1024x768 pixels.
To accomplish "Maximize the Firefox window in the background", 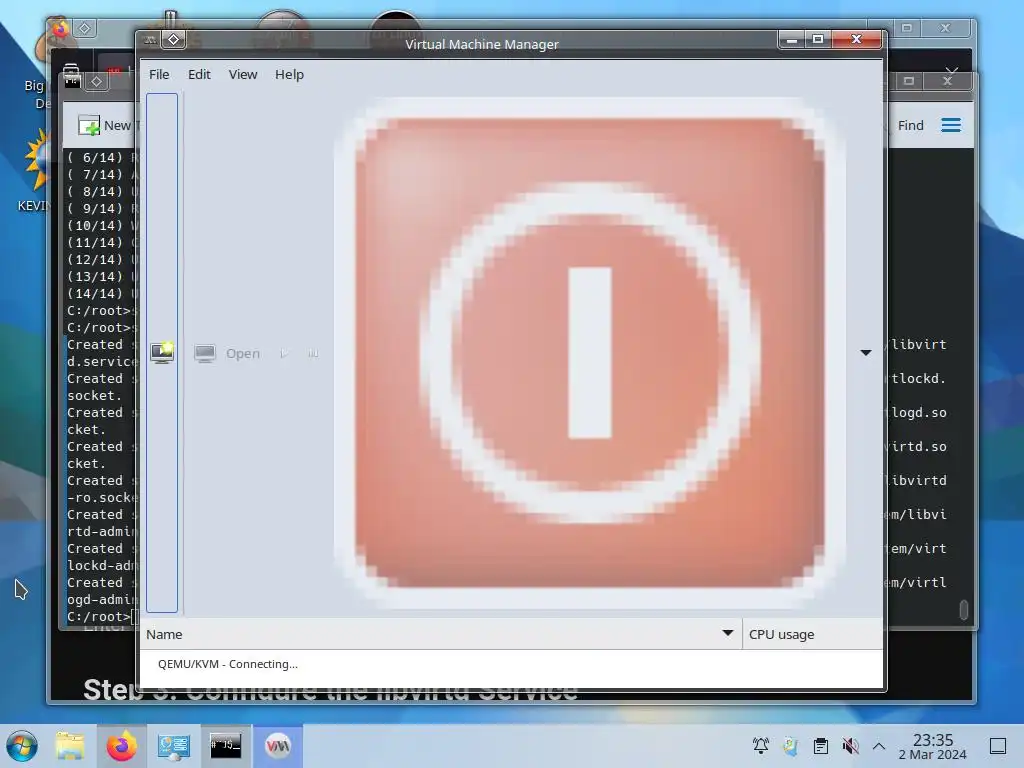I will (x=906, y=28).
